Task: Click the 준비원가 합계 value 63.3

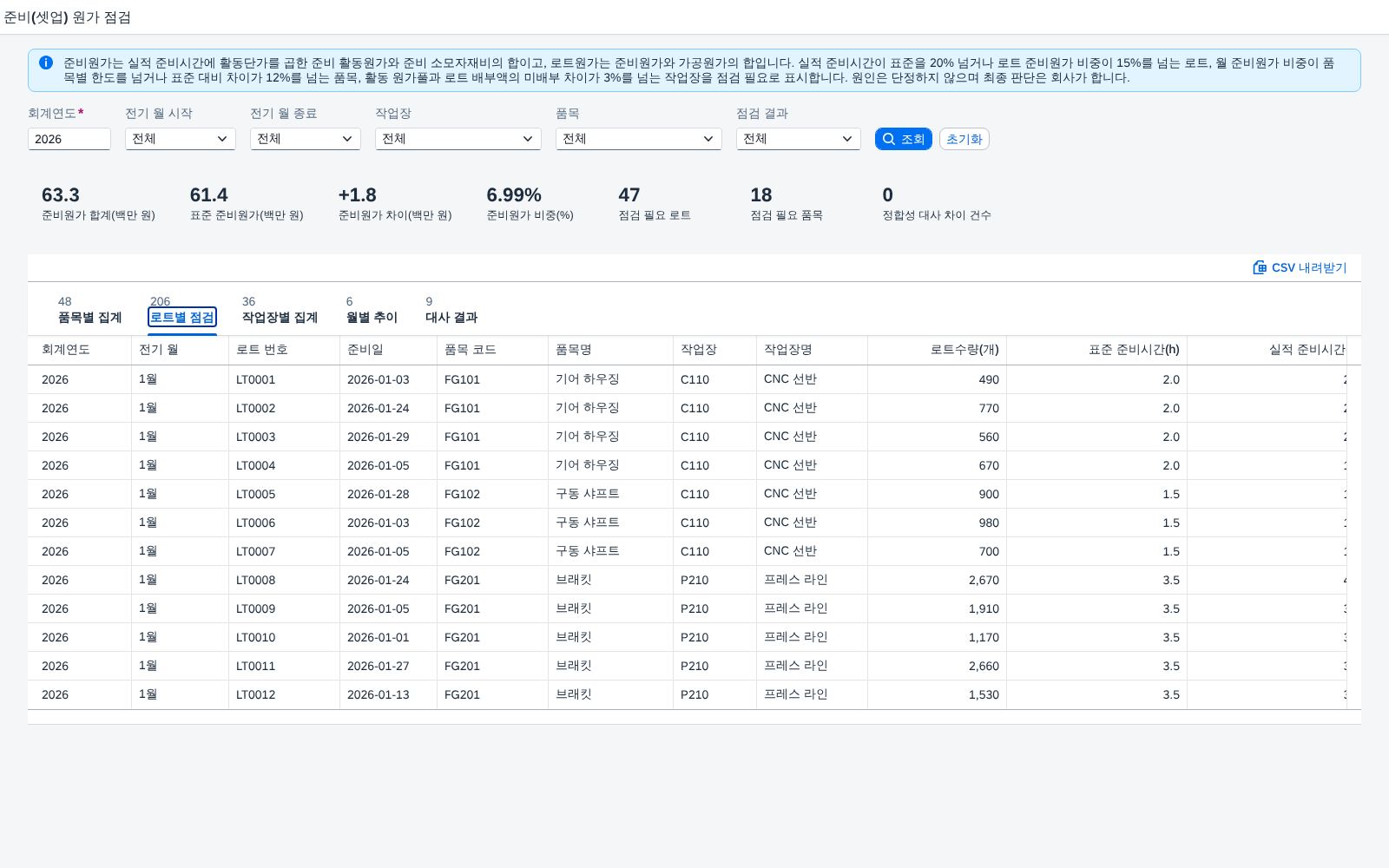Action: (x=61, y=195)
